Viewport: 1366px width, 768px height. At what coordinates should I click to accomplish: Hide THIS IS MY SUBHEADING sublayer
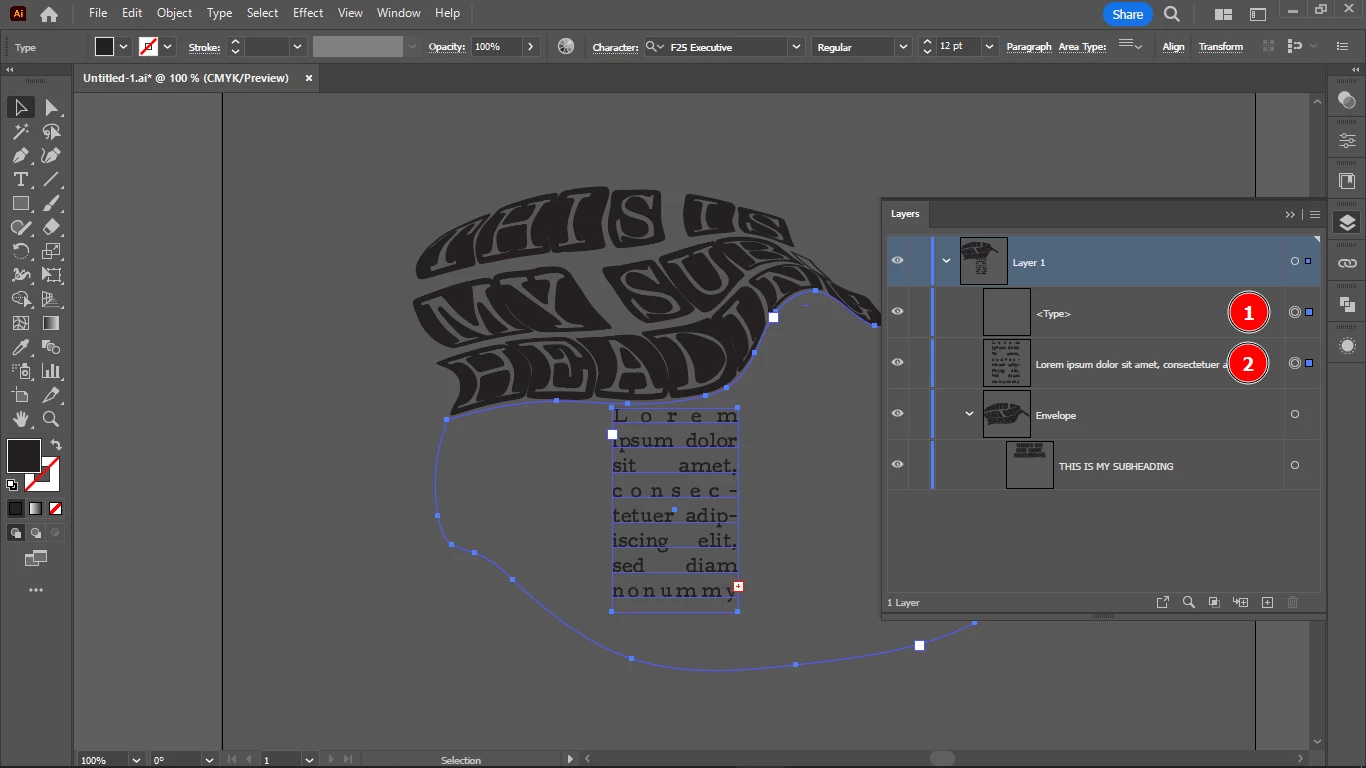pyautogui.click(x=897, y=465)
